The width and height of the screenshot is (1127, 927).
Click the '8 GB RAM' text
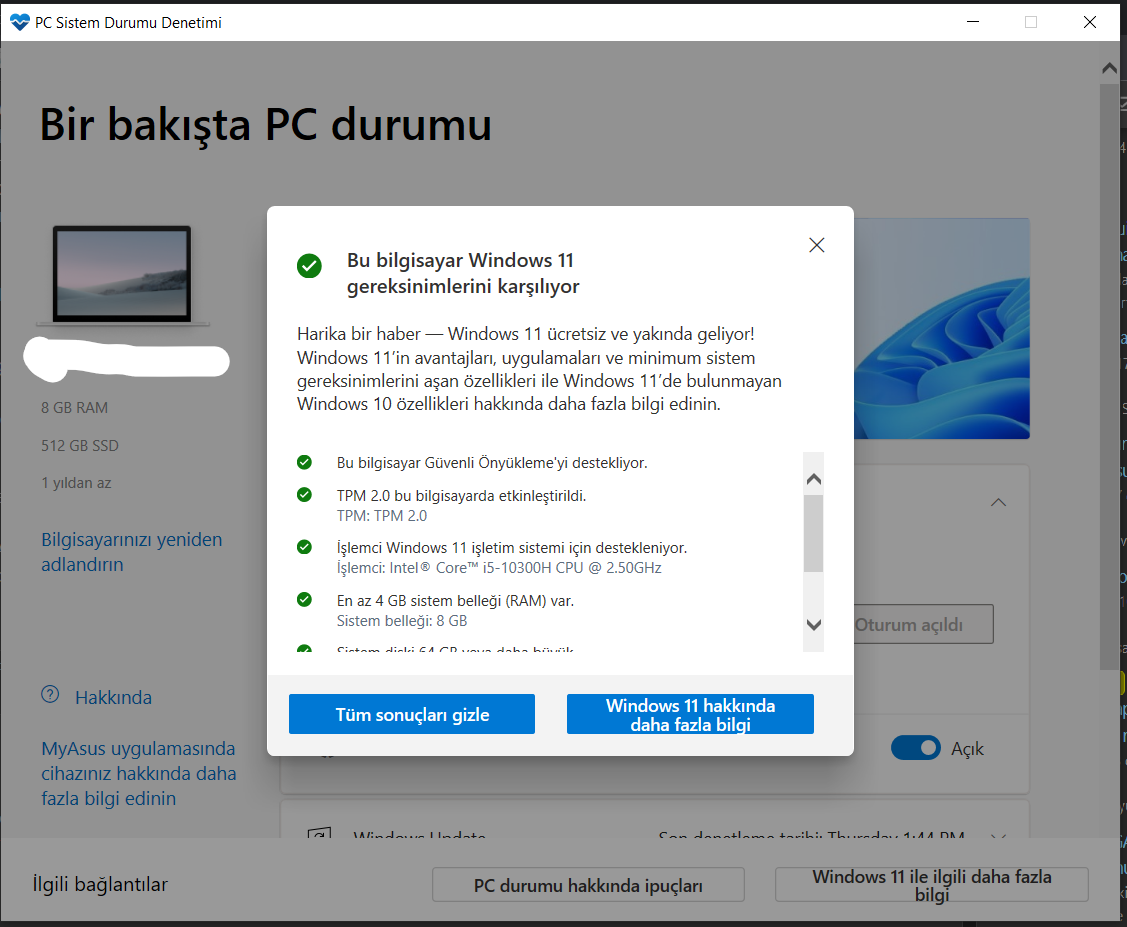click(75, 407)
